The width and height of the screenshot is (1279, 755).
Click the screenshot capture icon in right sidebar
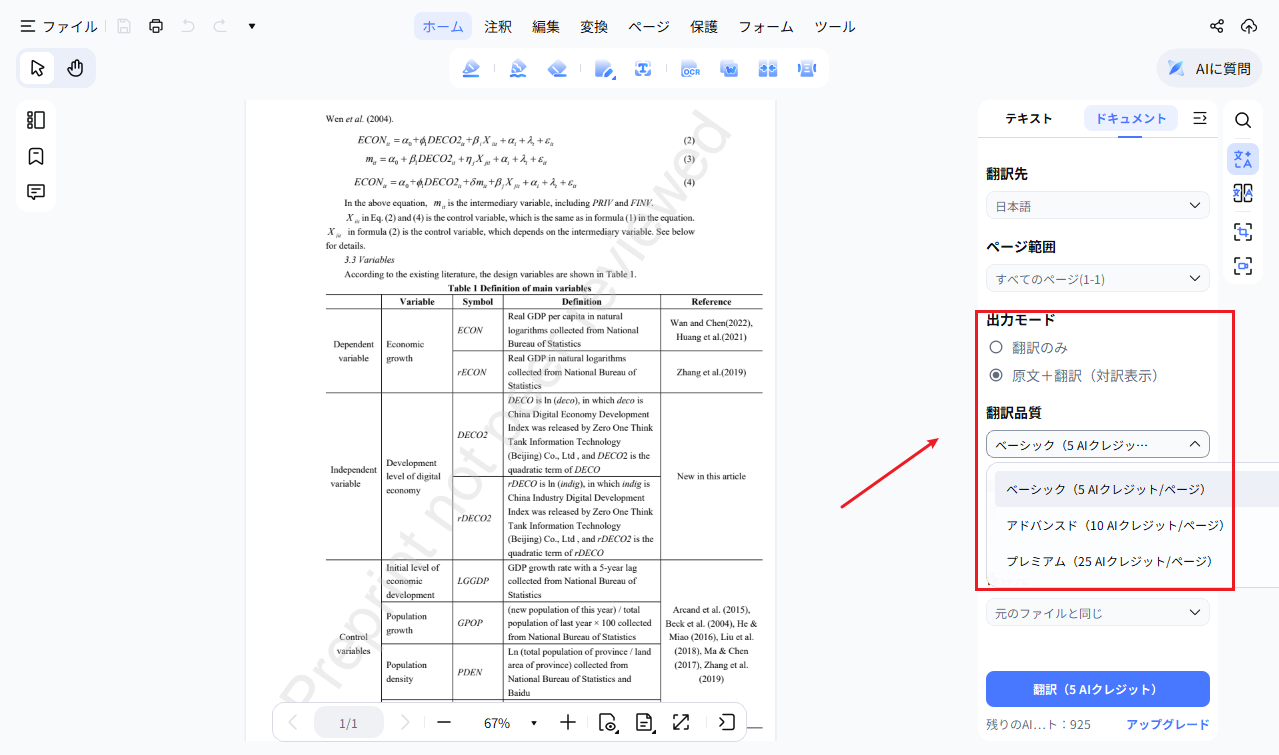pos(1243,266)
